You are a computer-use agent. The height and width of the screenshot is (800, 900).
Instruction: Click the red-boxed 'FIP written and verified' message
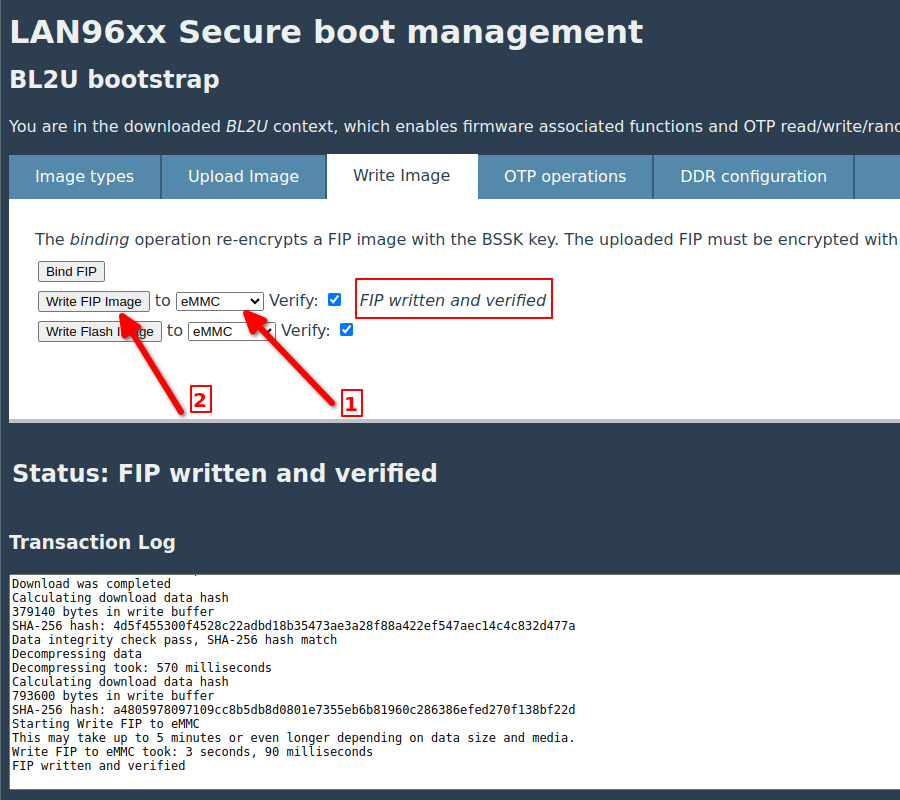coord(453,300)
